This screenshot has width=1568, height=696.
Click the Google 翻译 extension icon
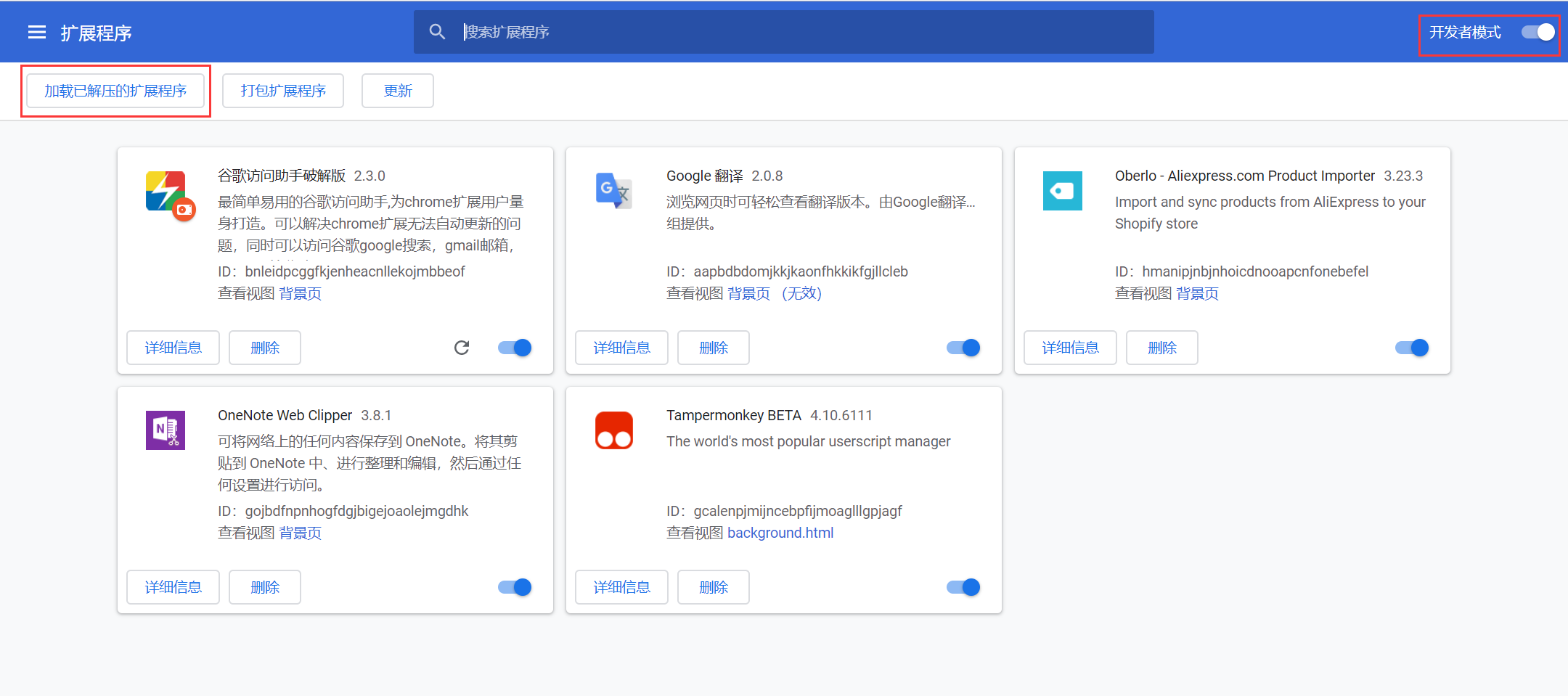(x=614, y=191)
